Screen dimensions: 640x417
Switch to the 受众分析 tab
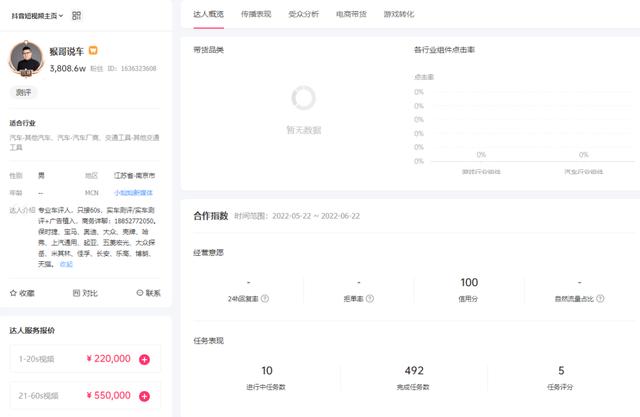point(303,14)
